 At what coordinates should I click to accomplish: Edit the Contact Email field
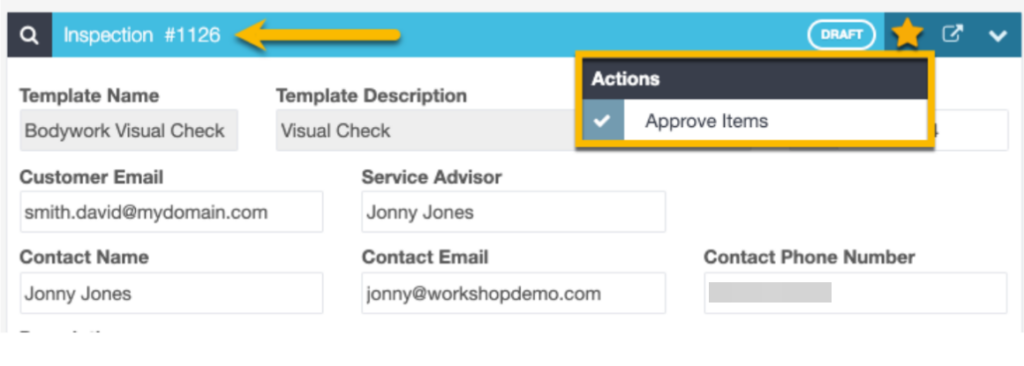point(513,293)
